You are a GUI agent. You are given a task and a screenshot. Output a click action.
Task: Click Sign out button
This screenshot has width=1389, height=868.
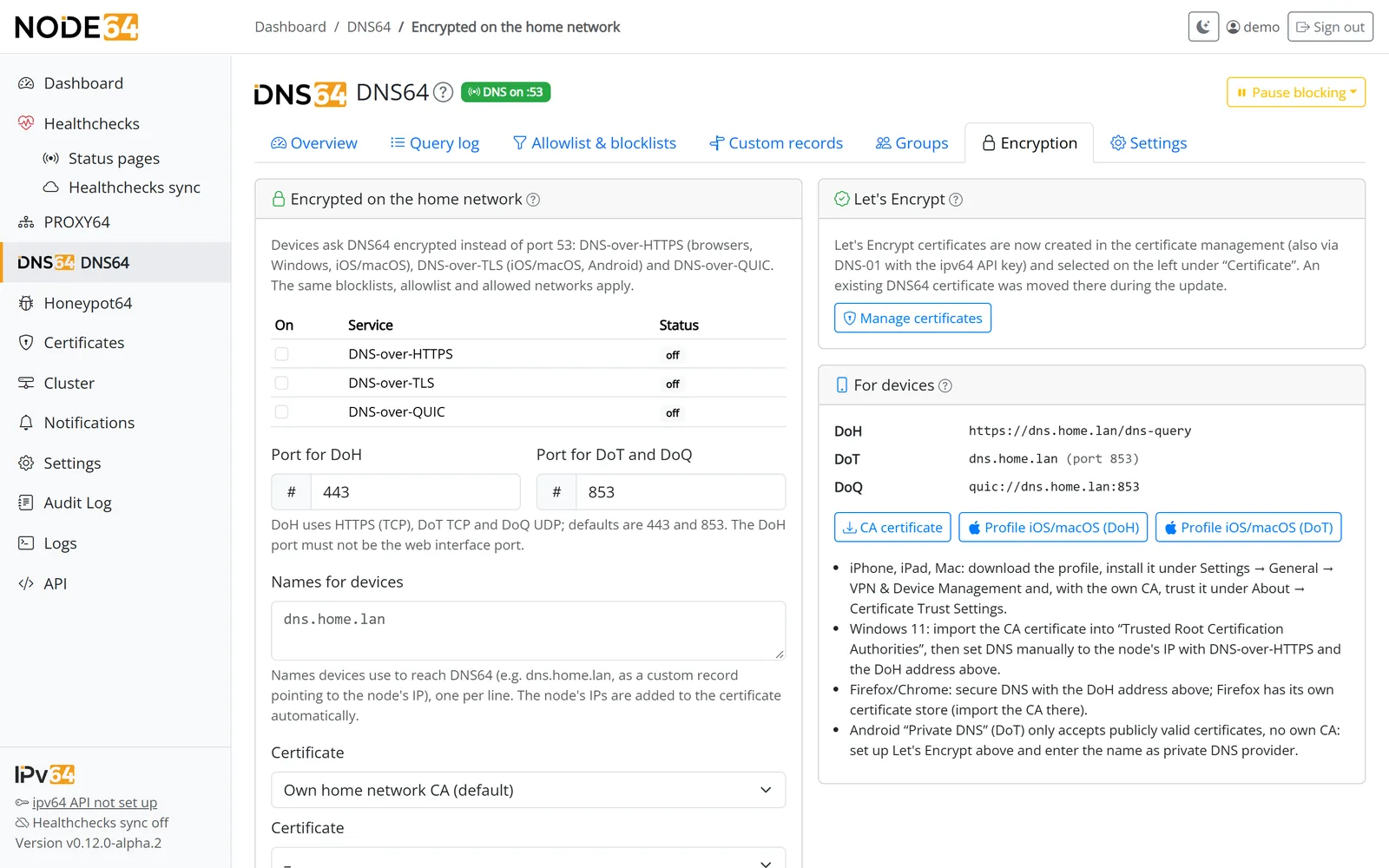click(1330, 27)
